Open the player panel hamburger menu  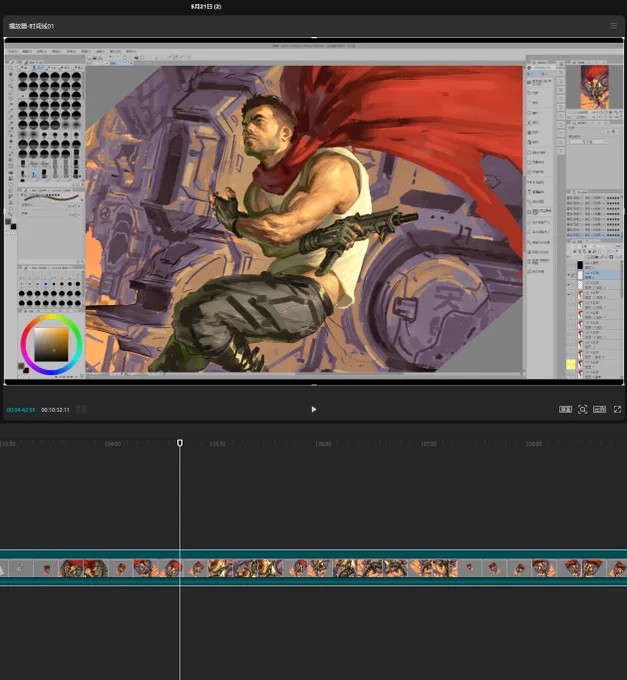tap(613, 26)
